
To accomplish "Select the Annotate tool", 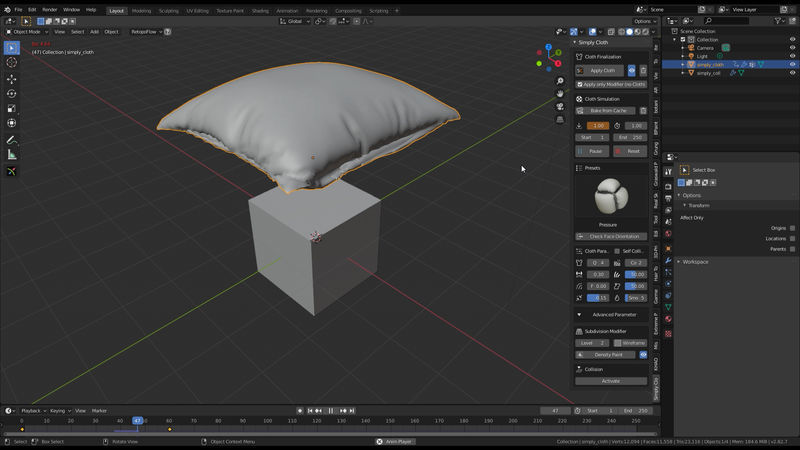I will pyautogui.click(x=11, y=140).
